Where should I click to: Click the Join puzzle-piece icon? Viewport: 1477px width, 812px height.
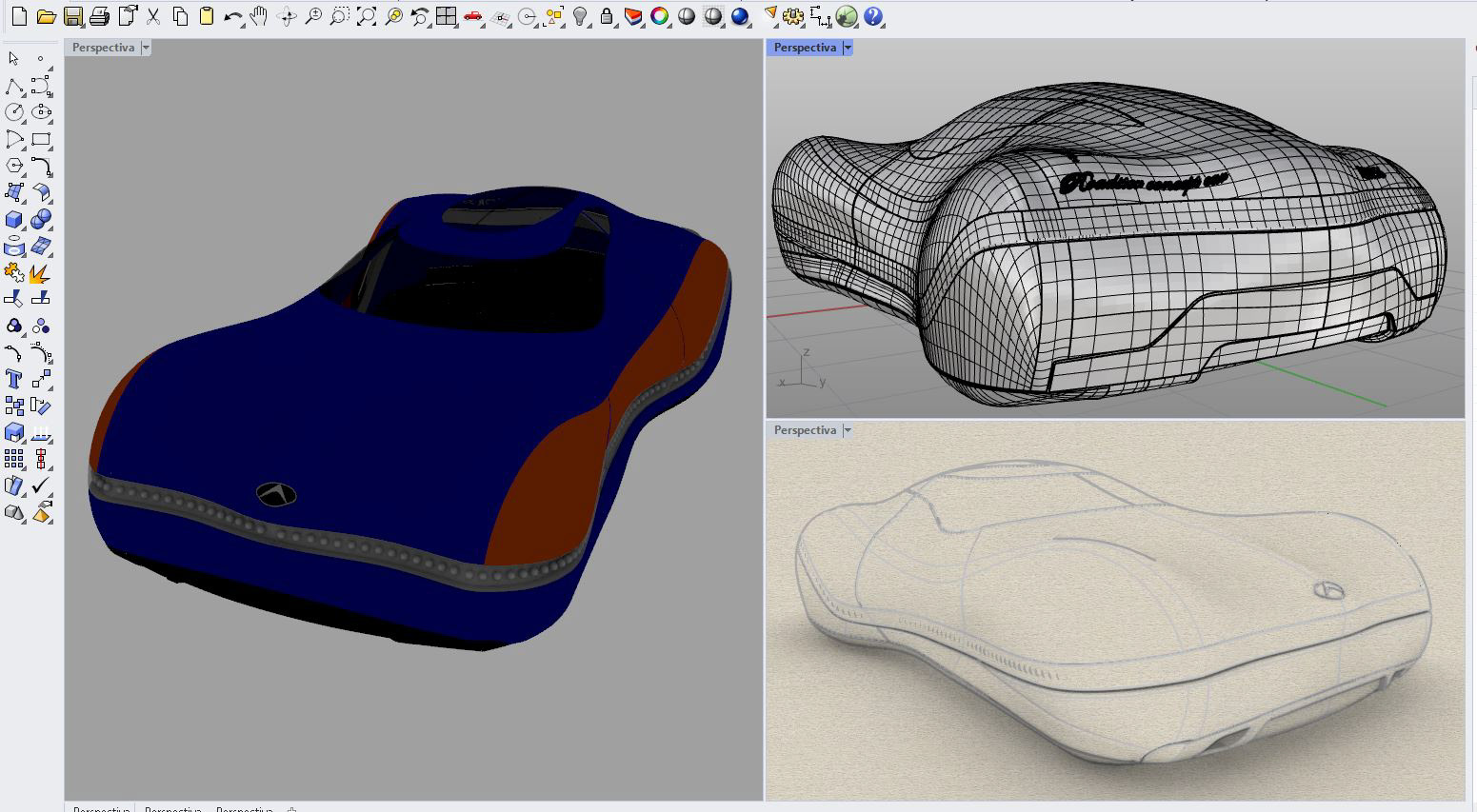tap(14, 273)
